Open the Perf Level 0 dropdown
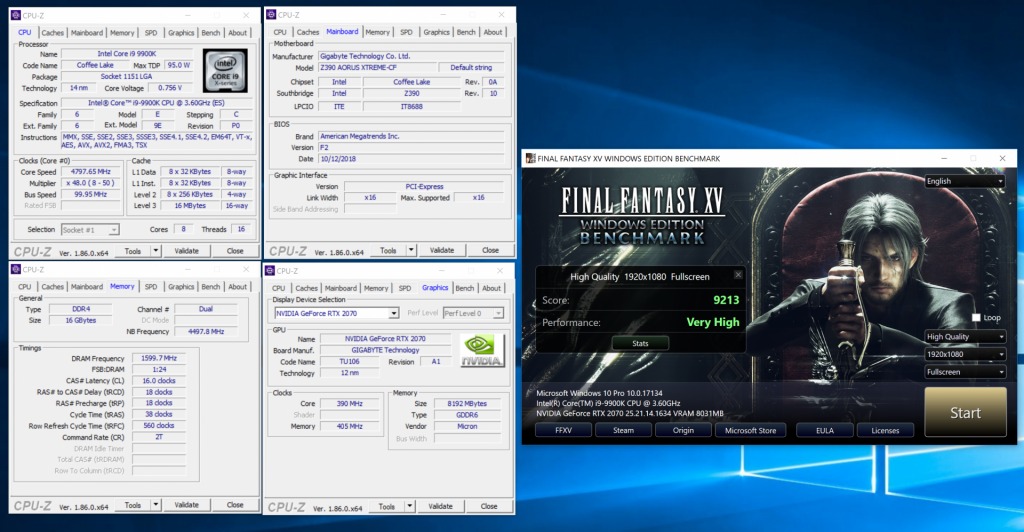The height and width of the screenshot is (532, 1024). (x=473, y=313)
